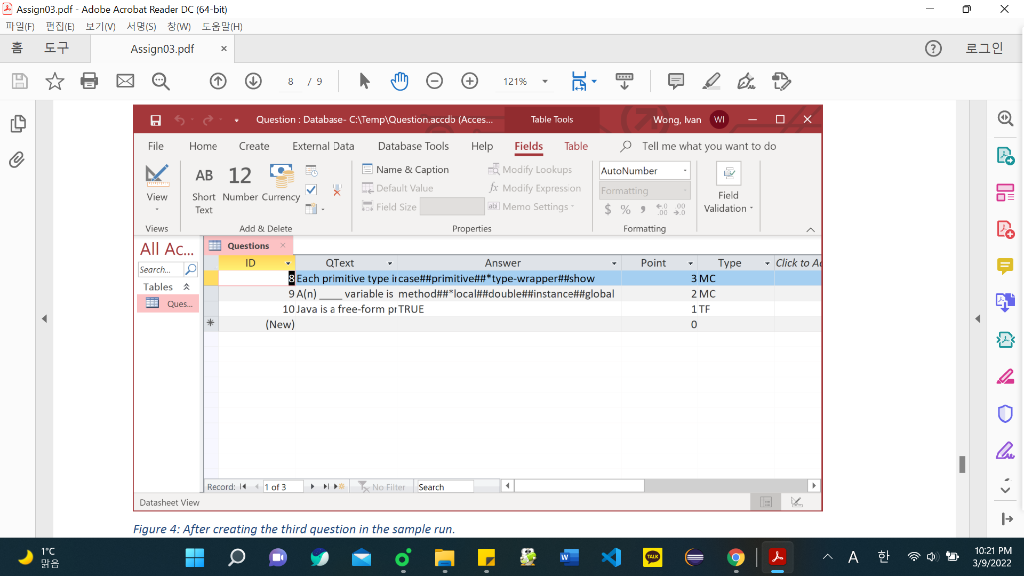Bookmark the file with the star icon
Viewport: 1024px width, 576px height.
[x=55, y=81]
